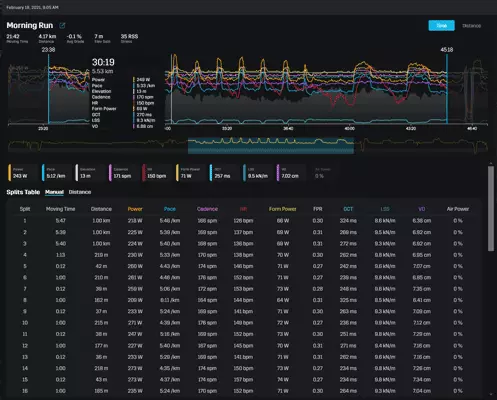This screenshot has width=497, height=400.
Task: Toggle the Elevation metric chip showing 13 m
Action: 89,173
